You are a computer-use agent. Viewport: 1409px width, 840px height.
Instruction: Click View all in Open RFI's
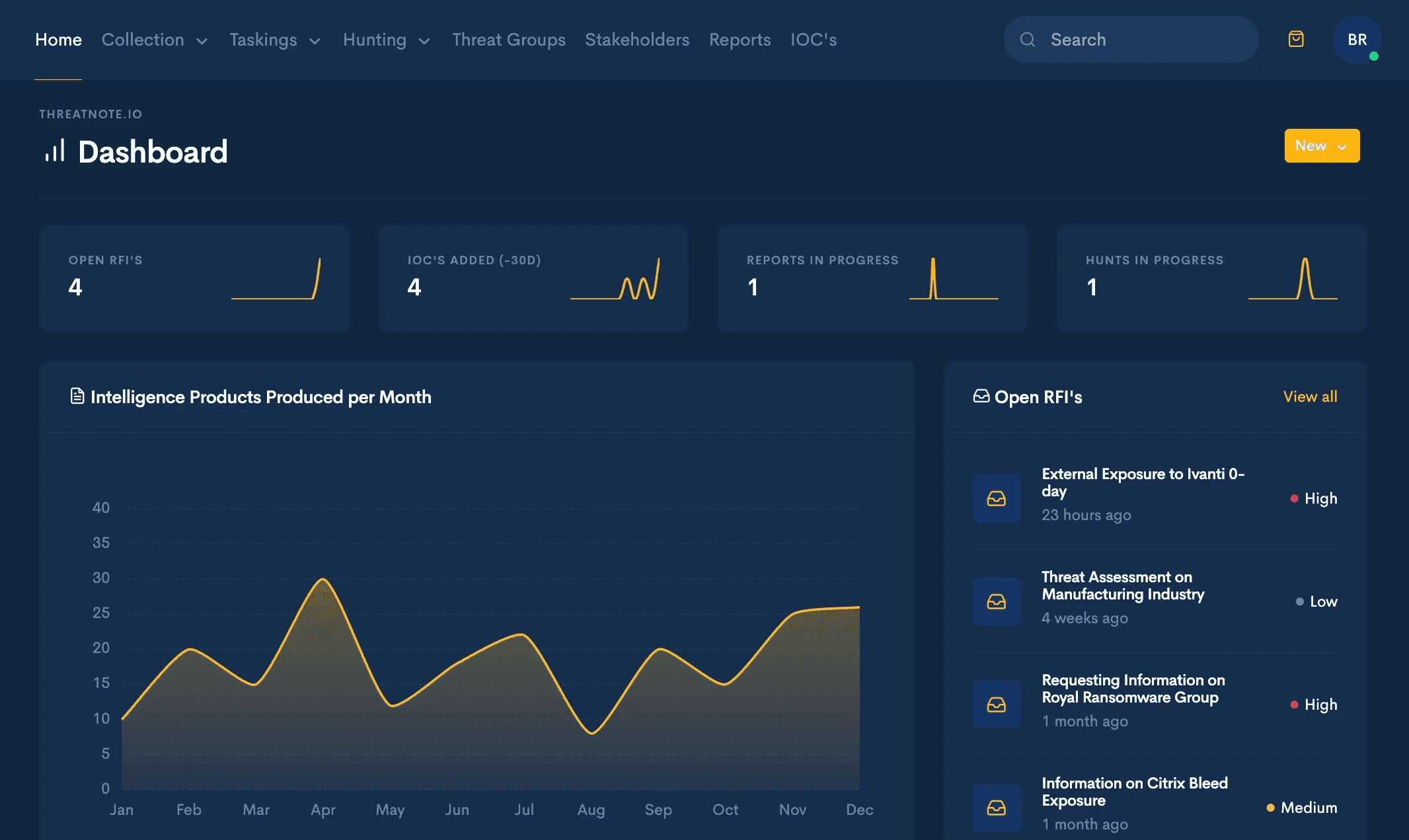(1310, 397)
